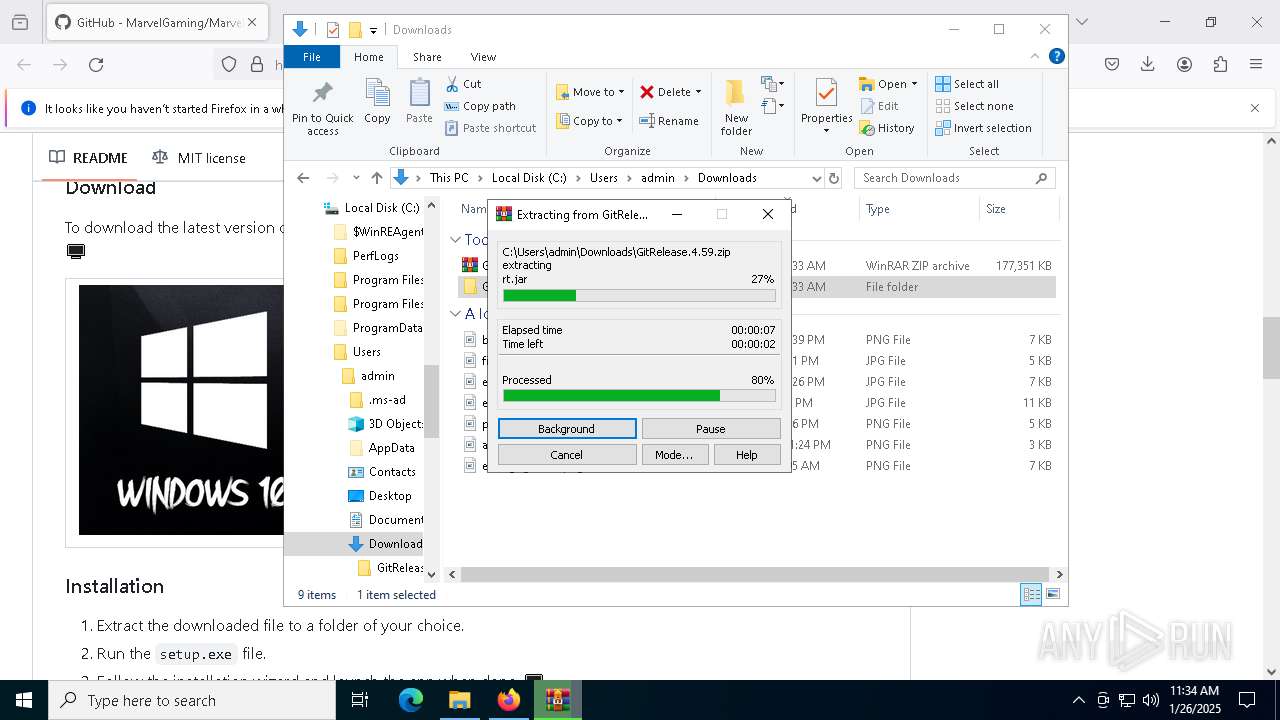Select Desktop in navigation tree
Screen dimensions: 1280x720
click(380, 496)
